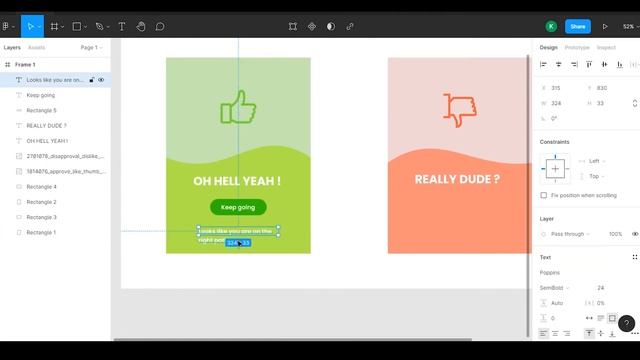Align selection to left
The image size is (640, 360).
[543, 64]
